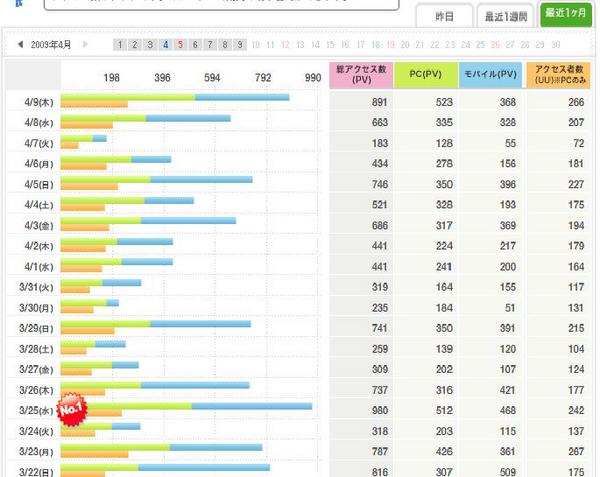Select day 4 in the date bar
600x477 pixels.
pos(165,45)
